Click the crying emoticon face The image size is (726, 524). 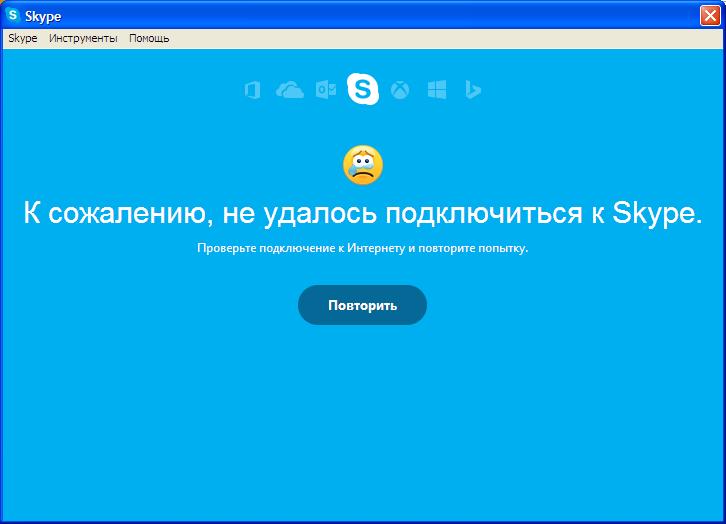coord(363,165)
